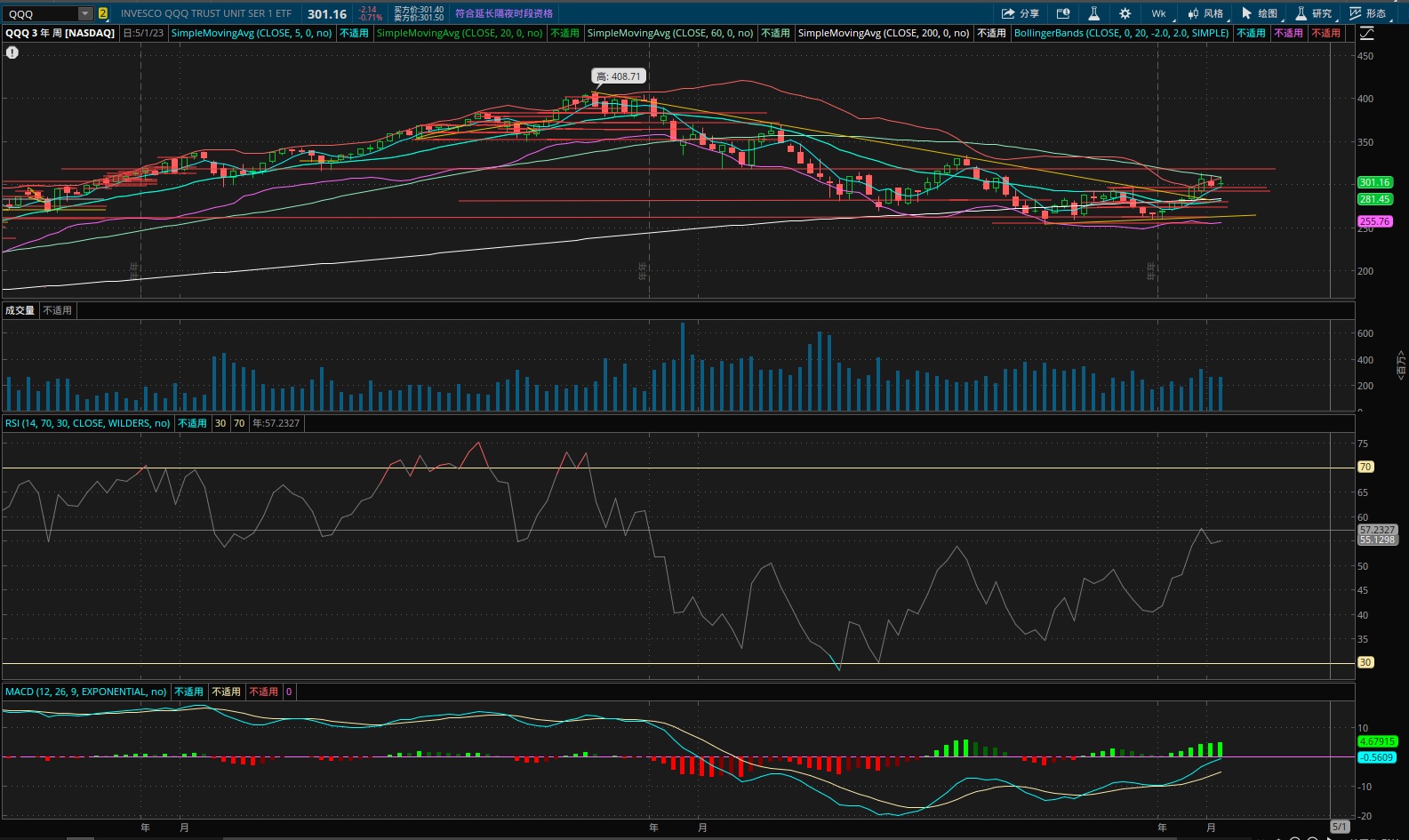The image size is (1409, 840).
Task: Click the red 不适用 Bollinger value label
Action: [x=1325, y=33]
